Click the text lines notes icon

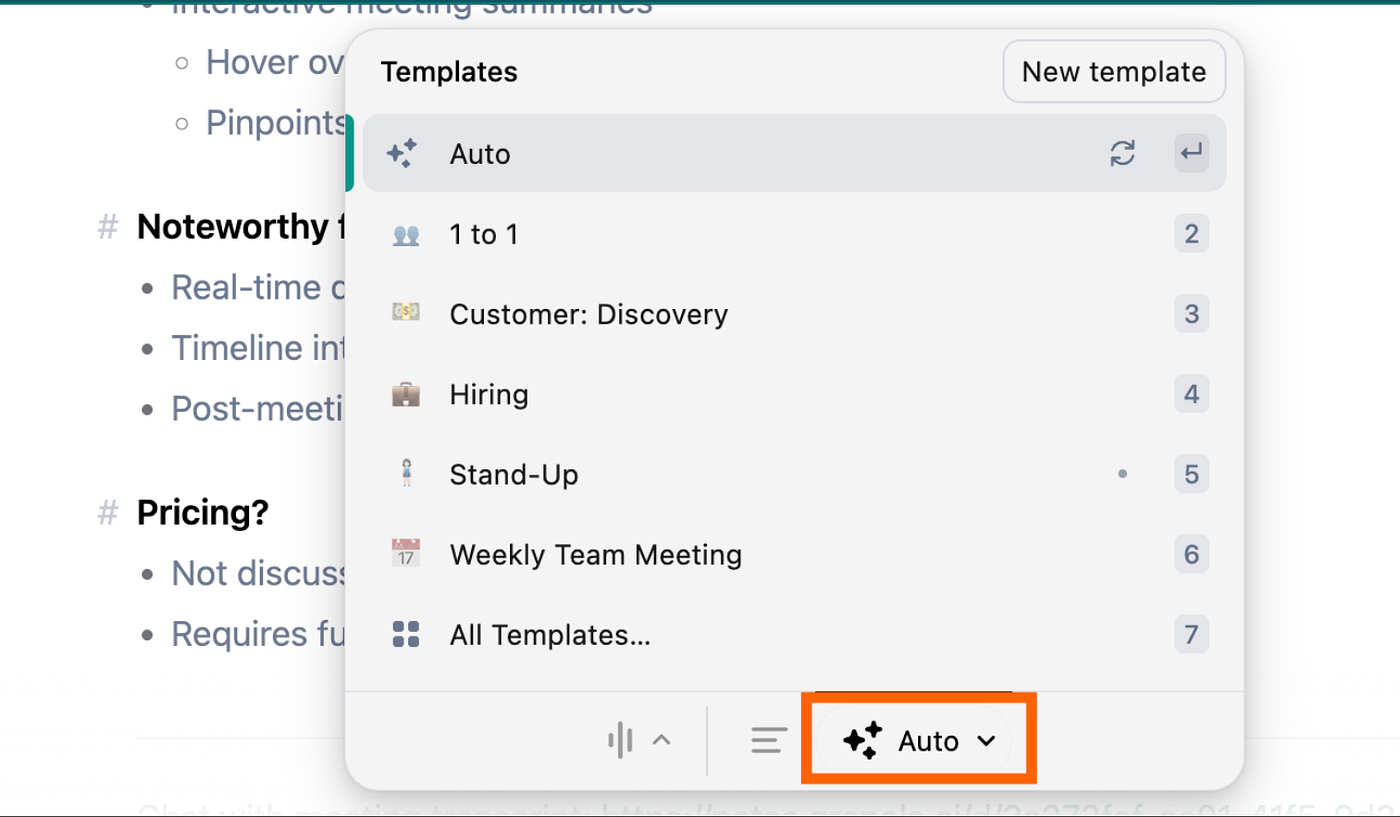pyautogui.click(x=768, y=741)
